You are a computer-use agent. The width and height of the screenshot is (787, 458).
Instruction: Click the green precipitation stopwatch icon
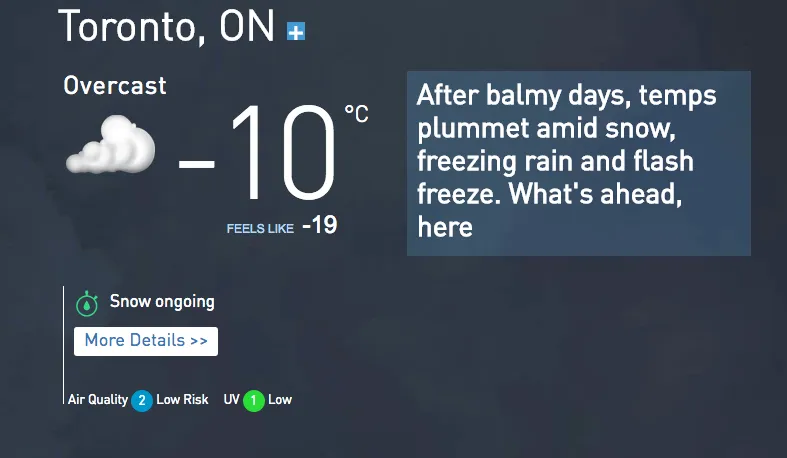pos(87,303)
